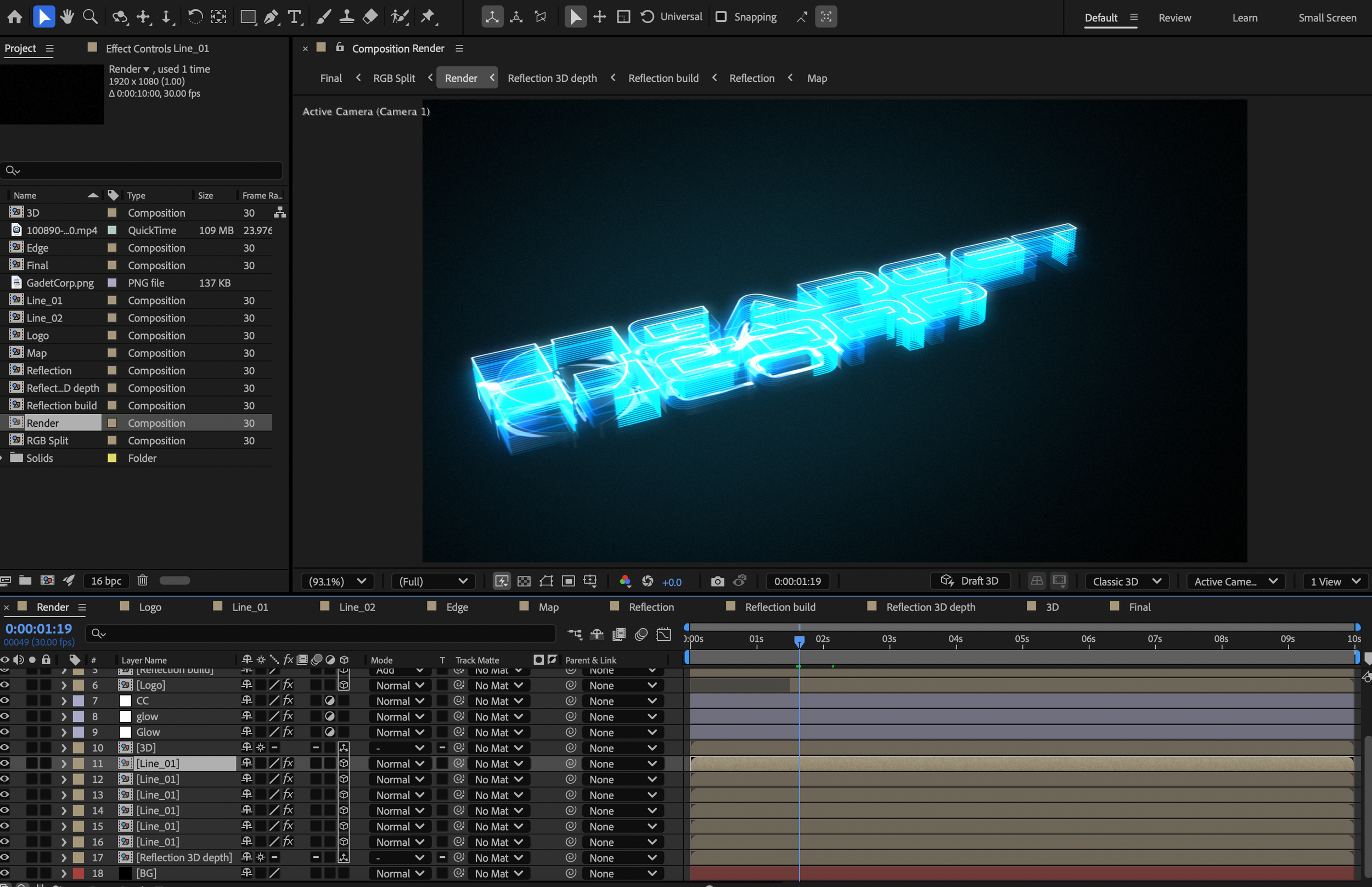Click the red label swatch of BG layer

click(78, 873)
